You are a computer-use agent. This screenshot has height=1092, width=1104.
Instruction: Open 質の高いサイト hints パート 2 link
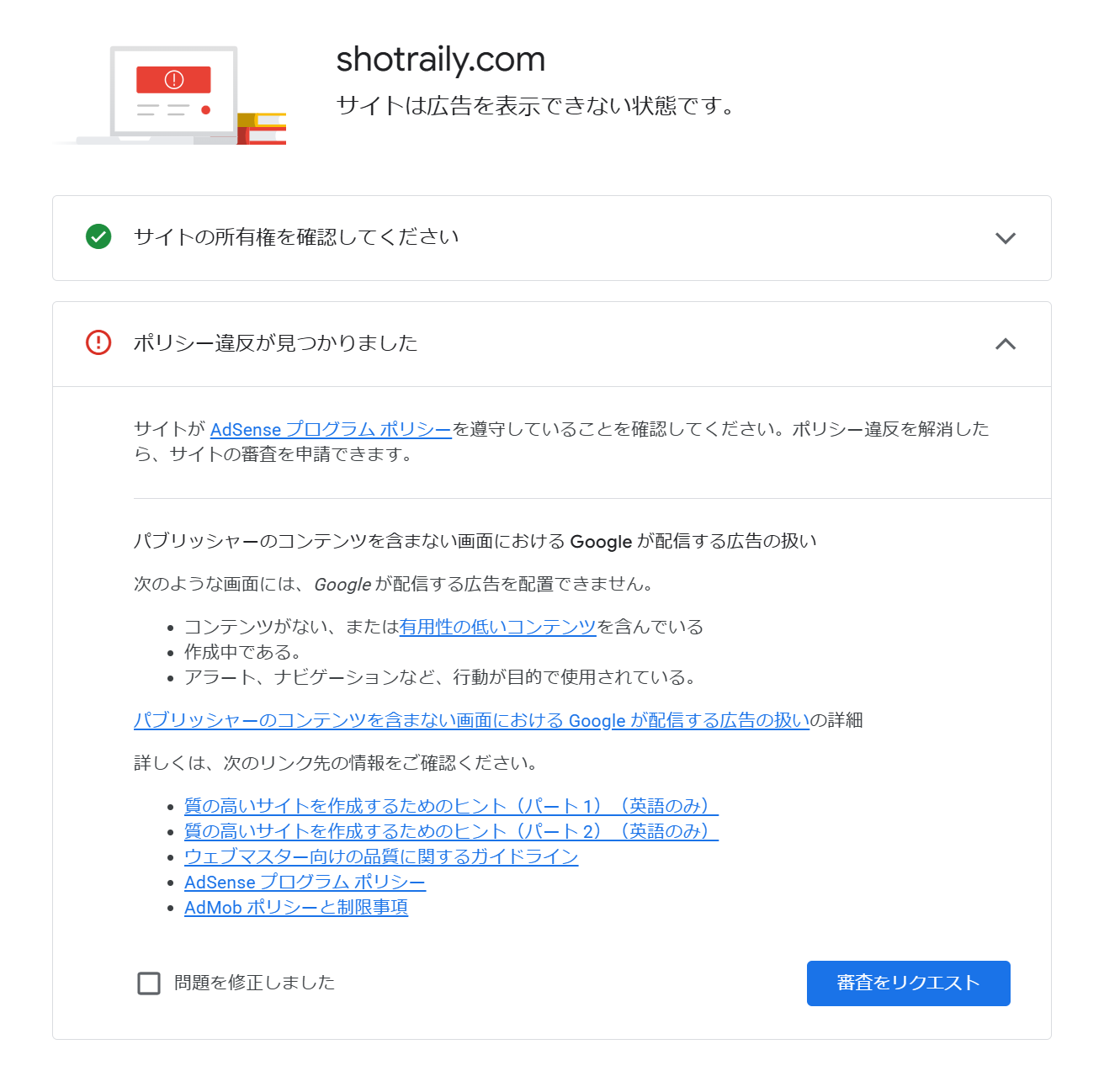(451, 832)
